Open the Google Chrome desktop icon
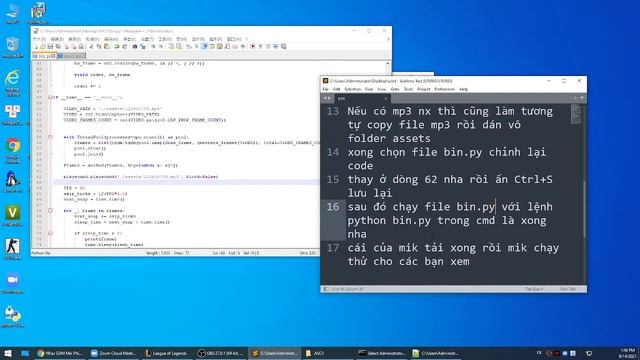Screen dimensions: 640x360 click(13, 150)
